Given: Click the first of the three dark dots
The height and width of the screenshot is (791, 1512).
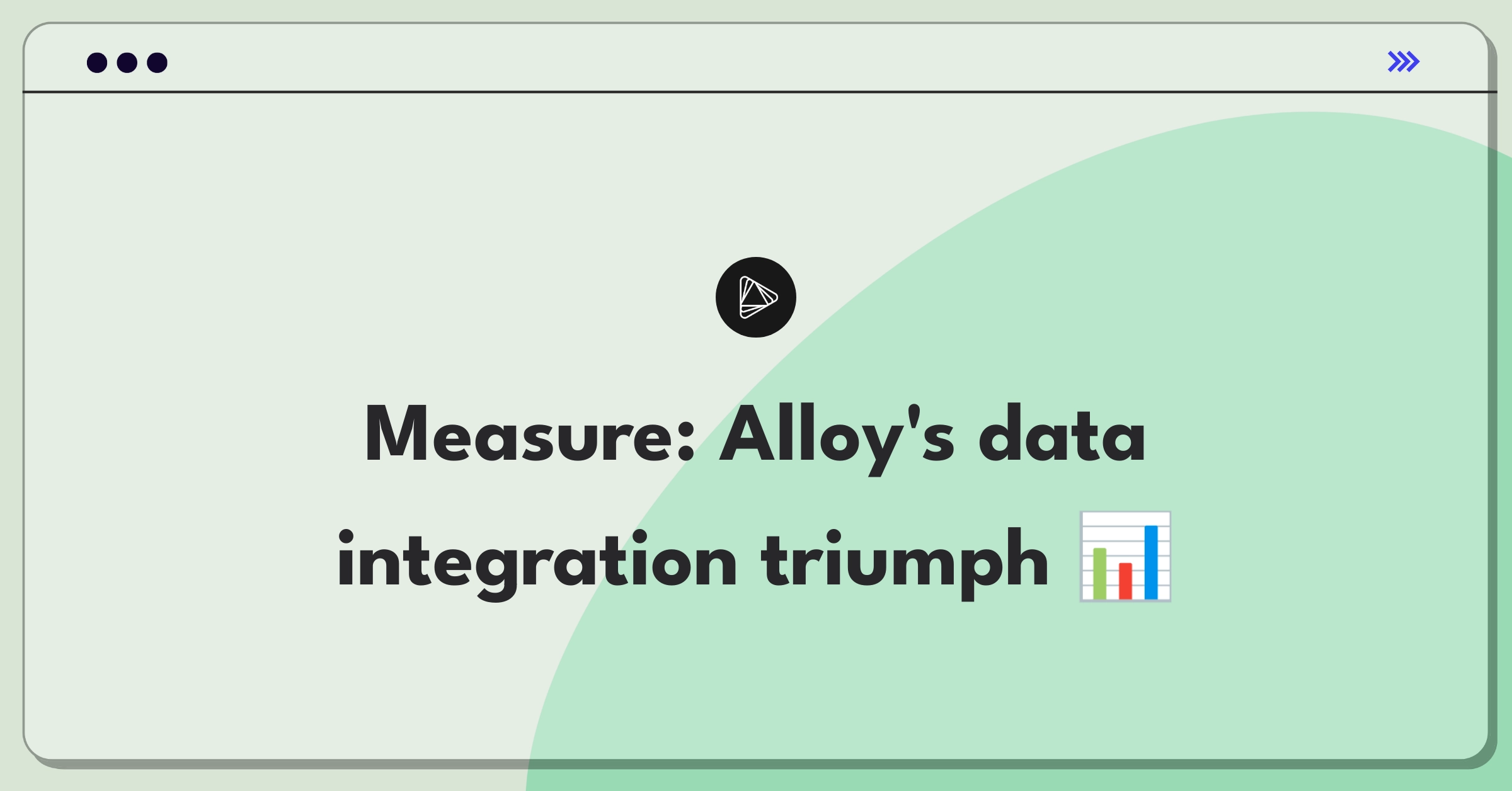Looking at the screenshot, I should [x=97, y=63].
